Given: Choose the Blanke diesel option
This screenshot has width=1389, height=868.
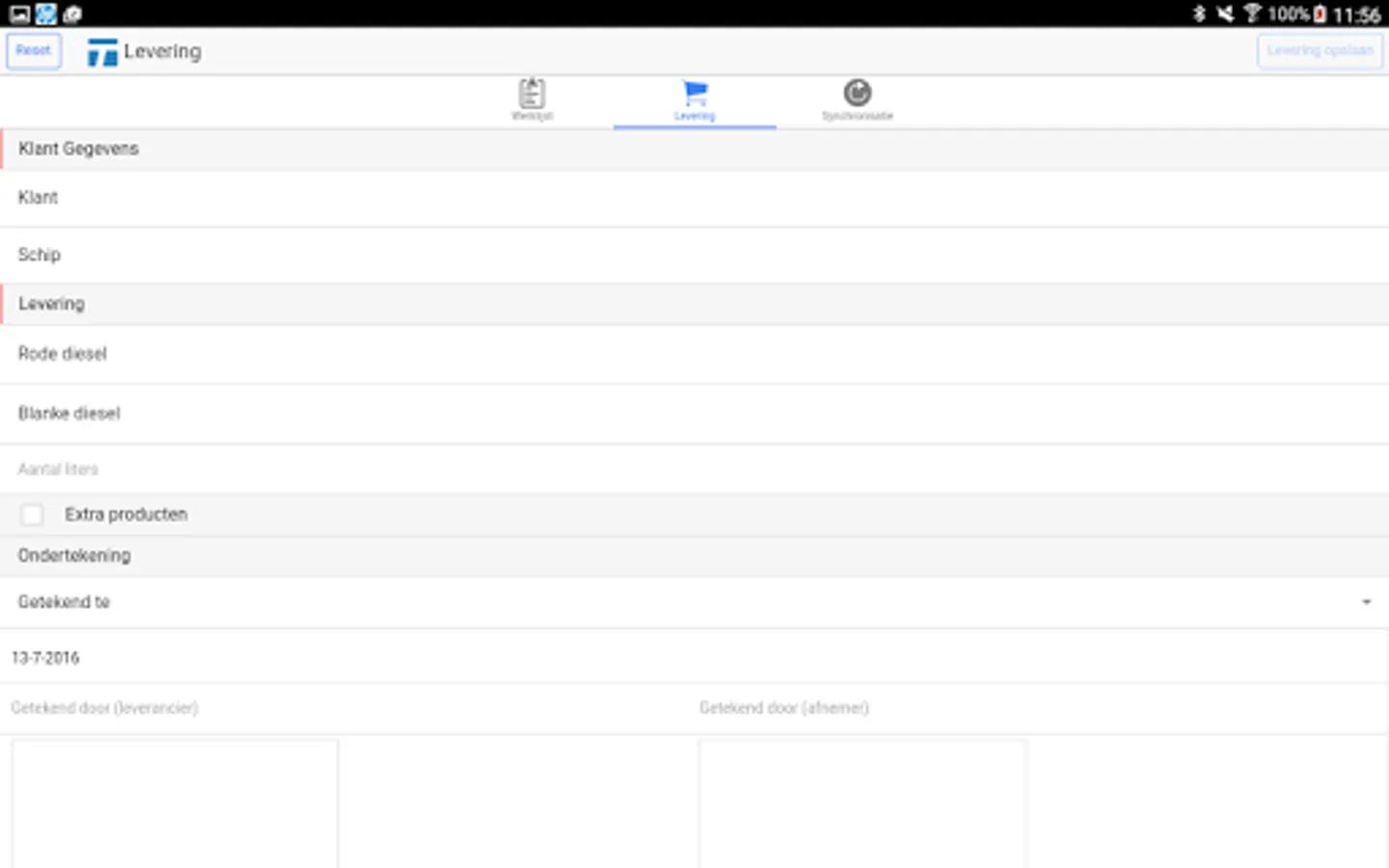Looking at the screenshot, I should (694, 414).
